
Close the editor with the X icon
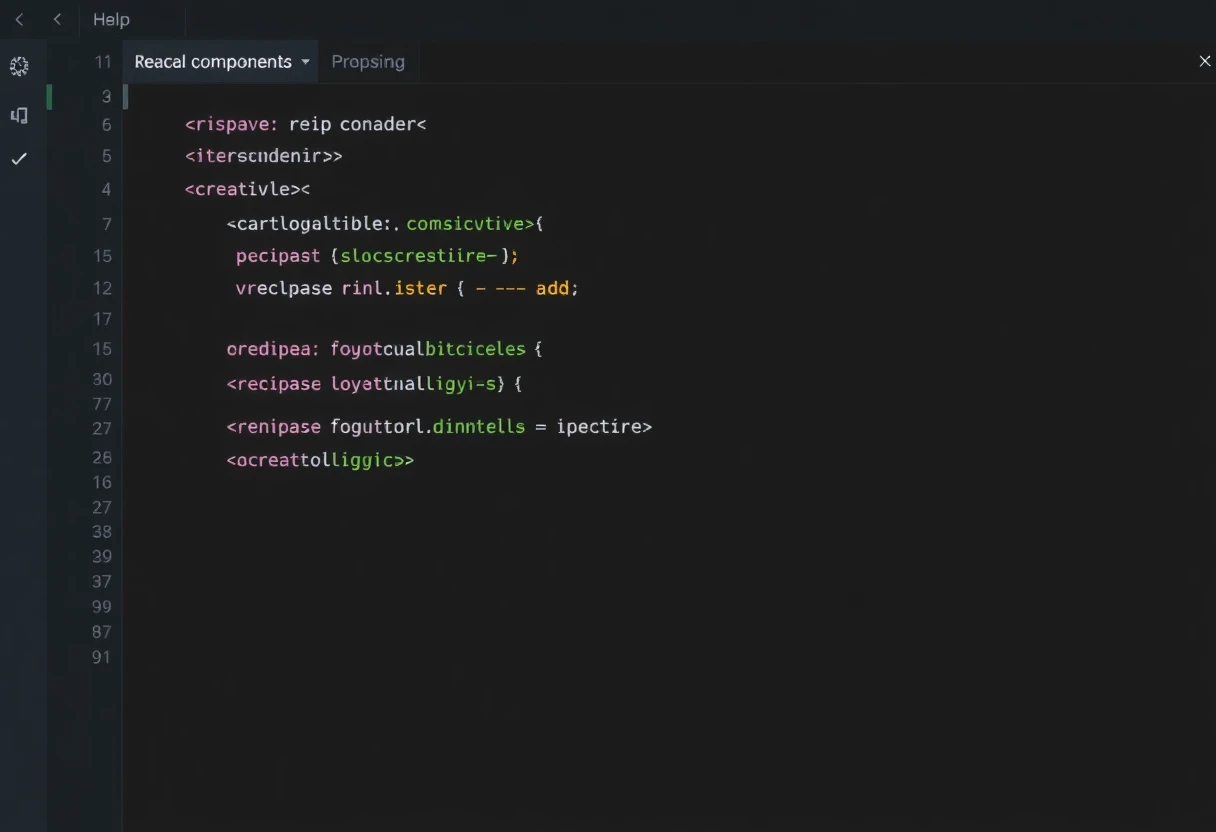point(1204,62)
